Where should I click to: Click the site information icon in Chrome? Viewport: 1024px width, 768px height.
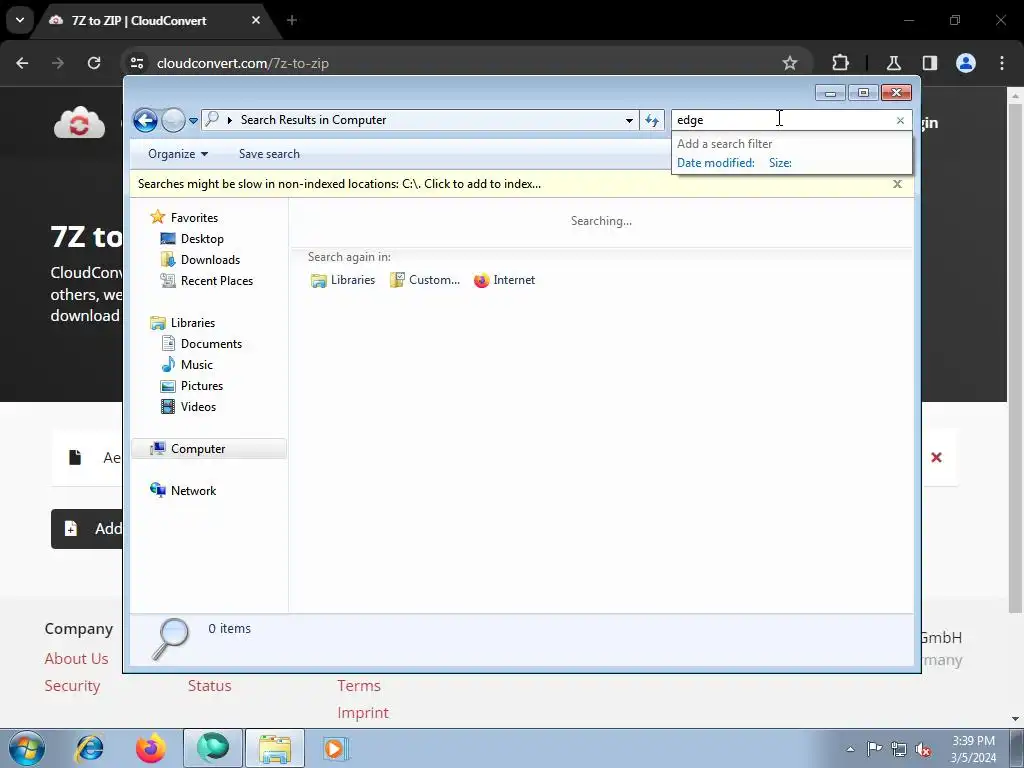click(x=136, y=63)
